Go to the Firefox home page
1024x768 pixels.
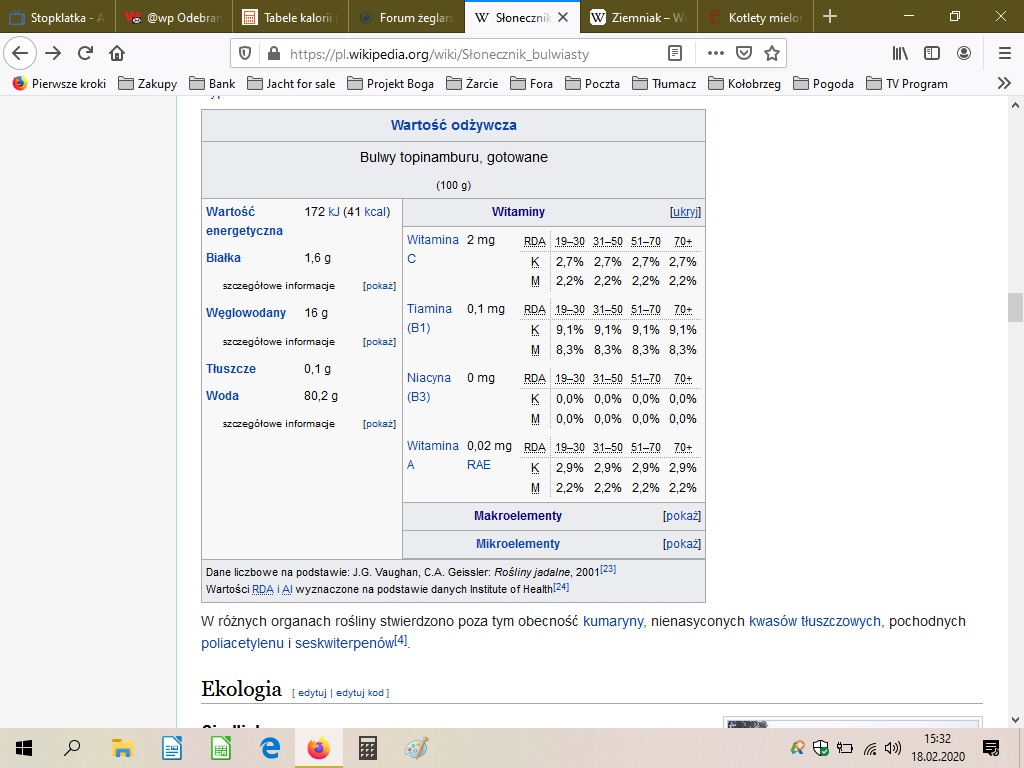117,53
